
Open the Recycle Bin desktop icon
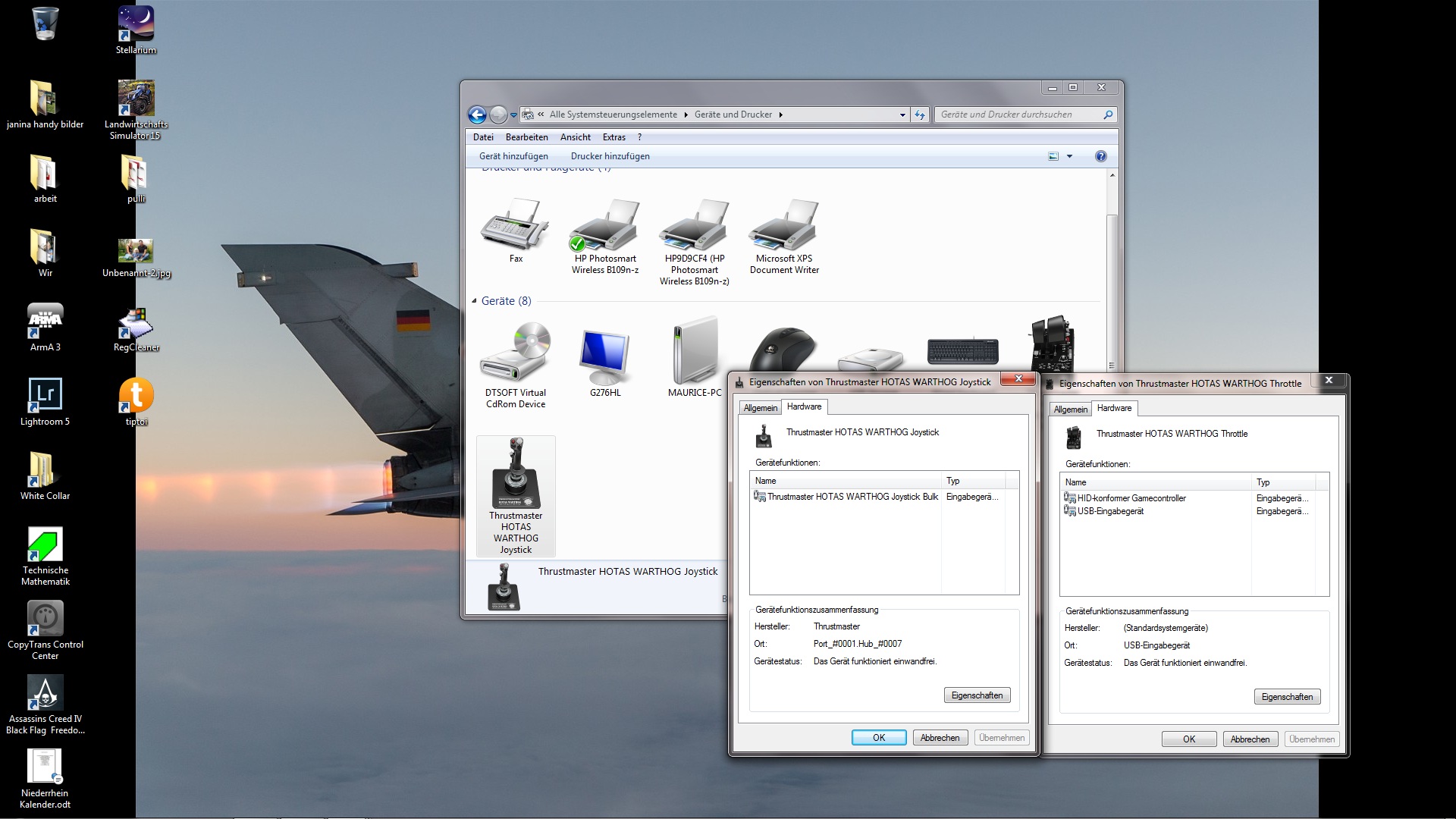(x=45, y=23)
